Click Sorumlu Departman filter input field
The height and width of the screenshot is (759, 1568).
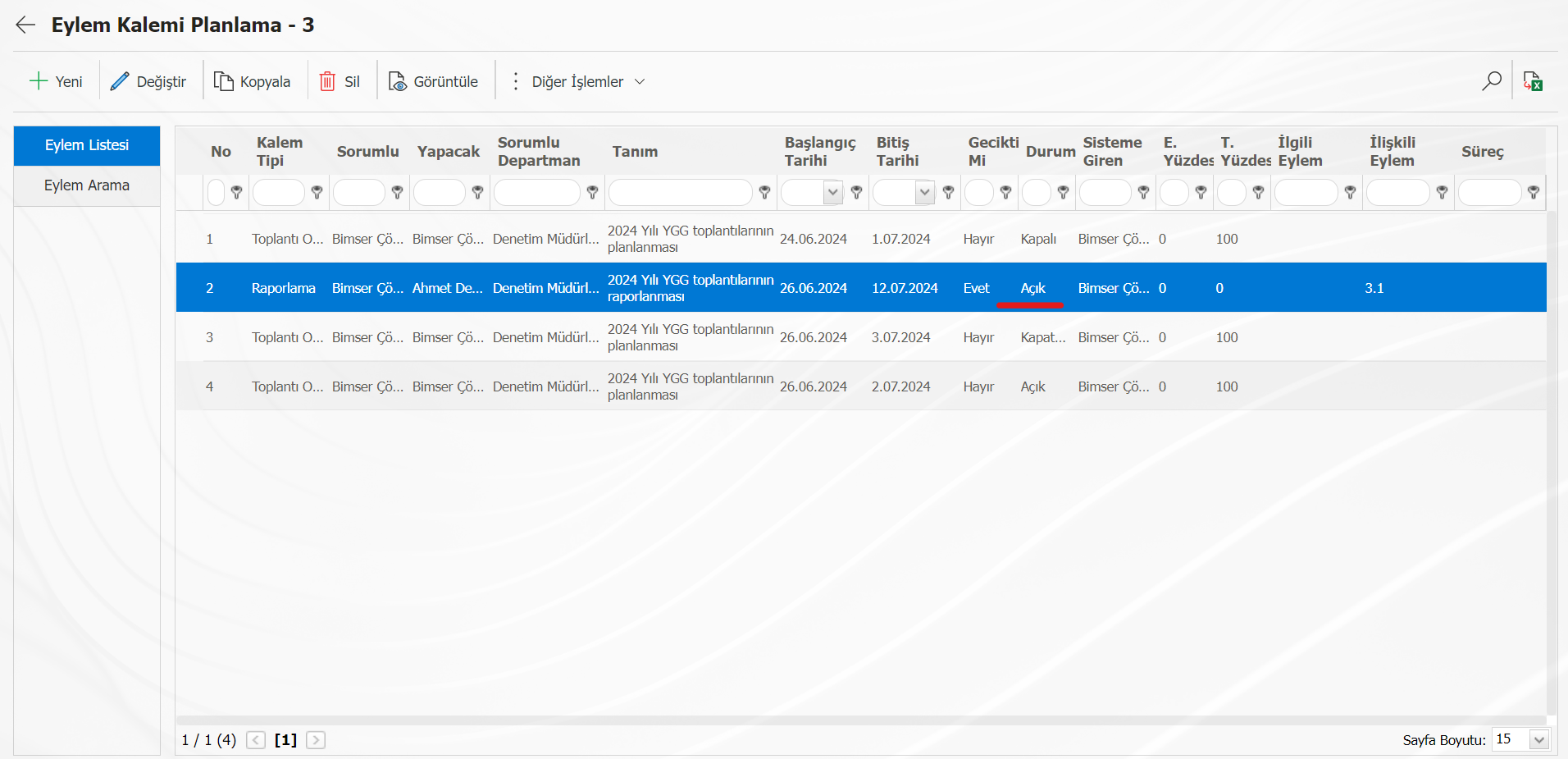click(537, 192)
